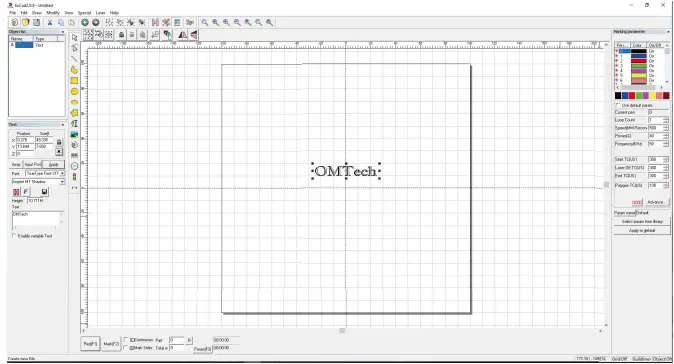The image size is (674, 364).
Task: Toggle the On state of pen 2
Action: 652,61
